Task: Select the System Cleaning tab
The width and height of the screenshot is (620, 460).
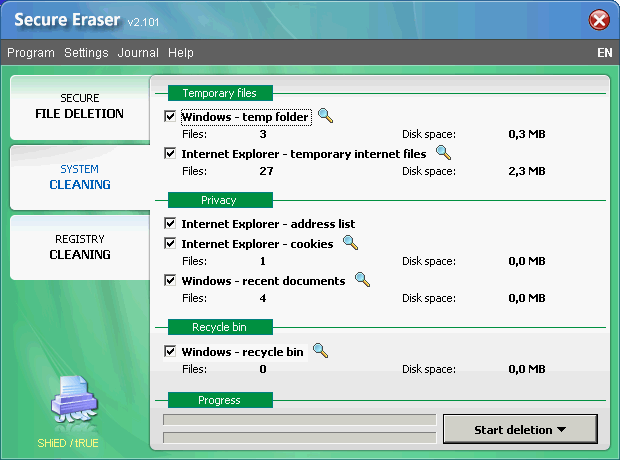Action: point(80,177)
